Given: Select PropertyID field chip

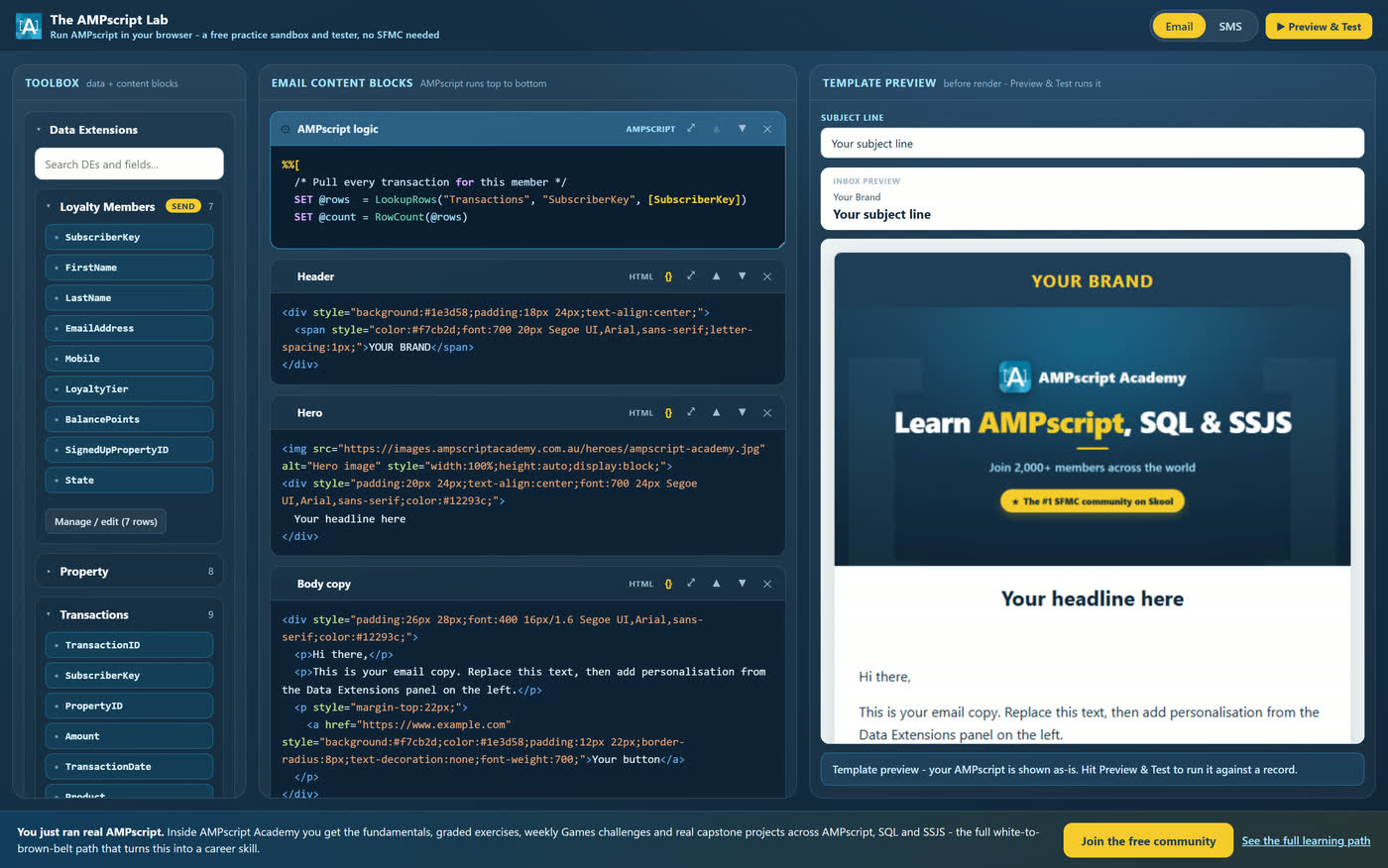Looking at the screenshot, I should (129, 705).
